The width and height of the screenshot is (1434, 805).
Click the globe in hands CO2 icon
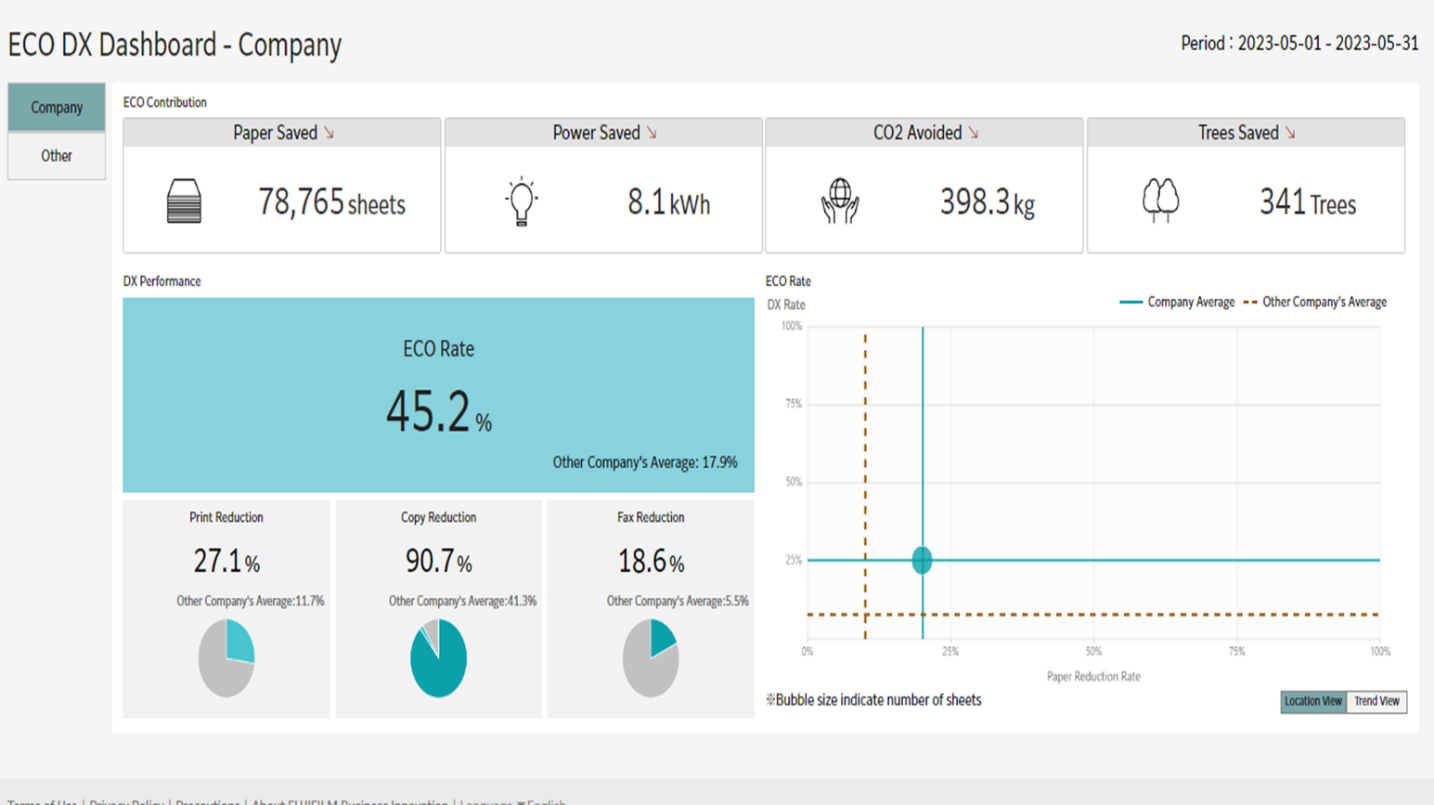tap(840, 201)
